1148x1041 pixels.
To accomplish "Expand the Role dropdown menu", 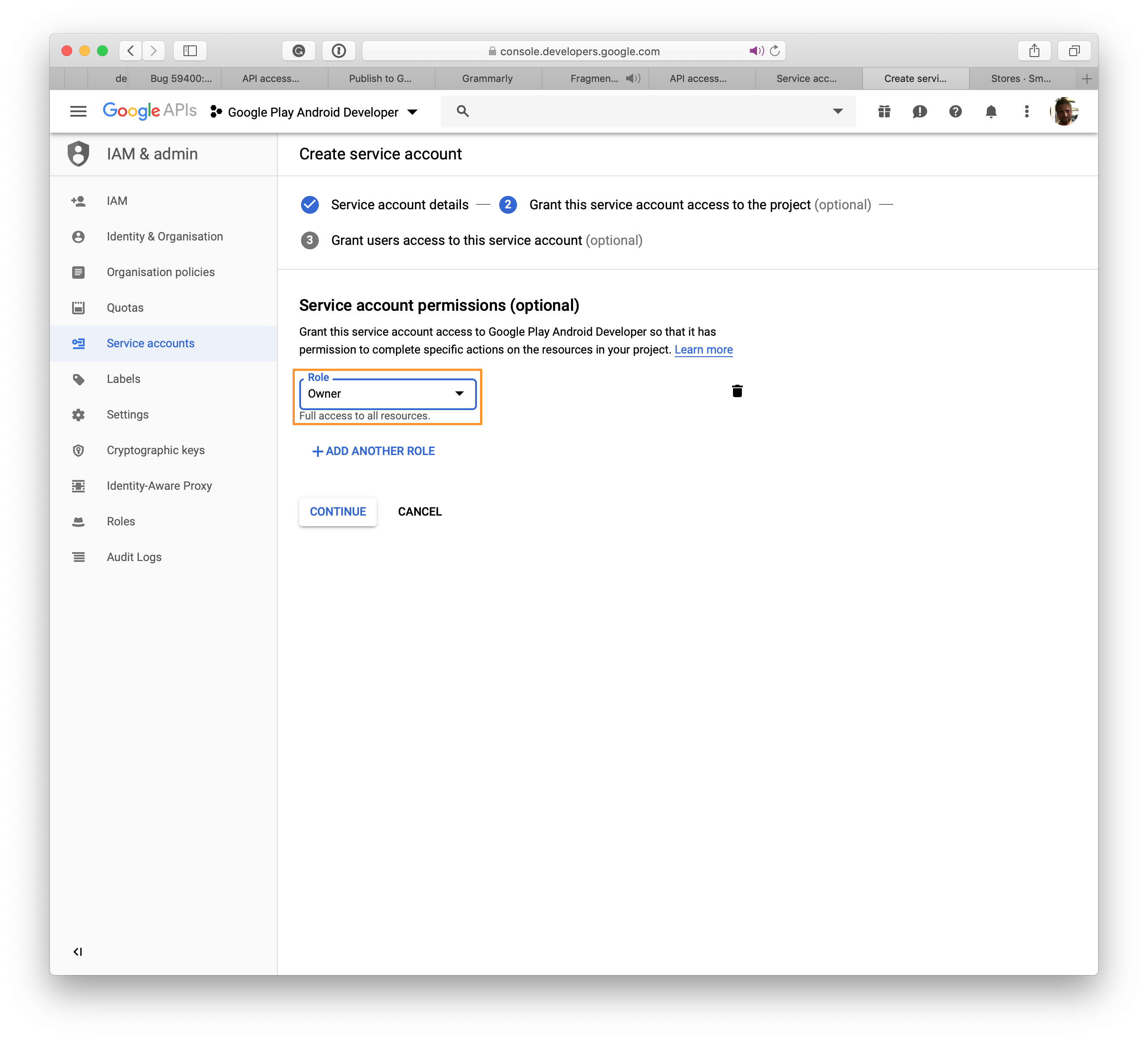I will point(458,393).
